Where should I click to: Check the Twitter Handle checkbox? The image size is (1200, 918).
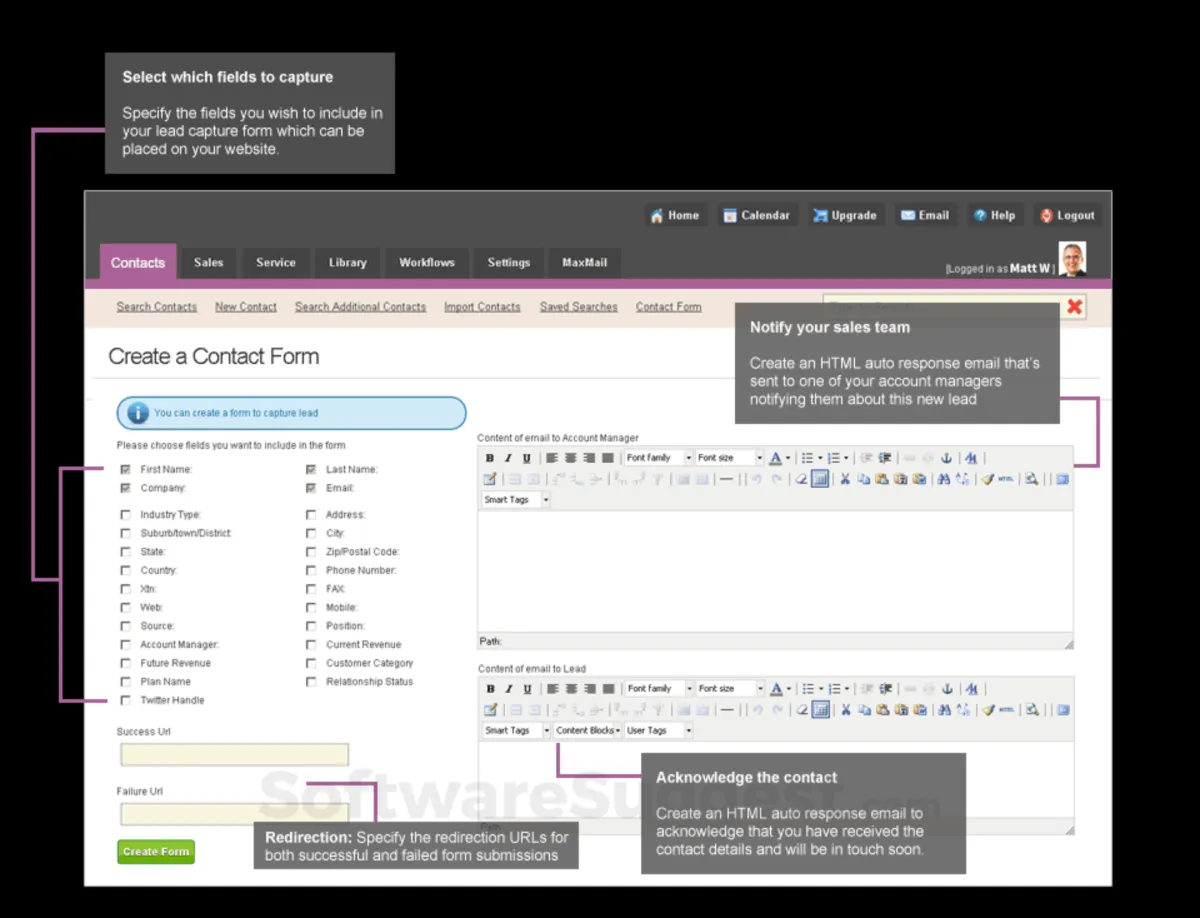point(126,701)
